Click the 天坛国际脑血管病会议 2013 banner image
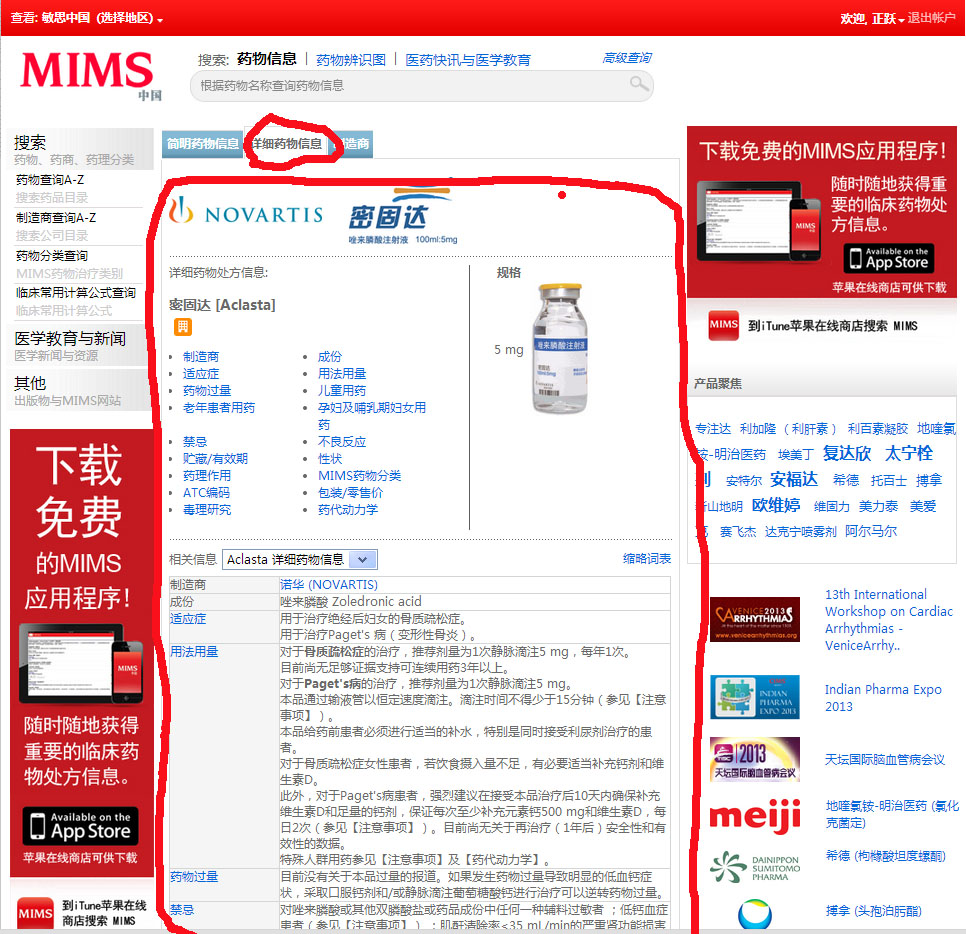 click(755, 759)
